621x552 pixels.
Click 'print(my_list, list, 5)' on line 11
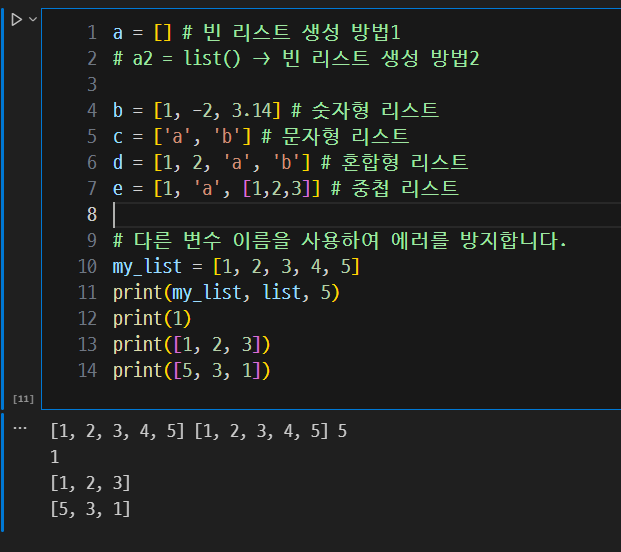[x=226, y=293]
